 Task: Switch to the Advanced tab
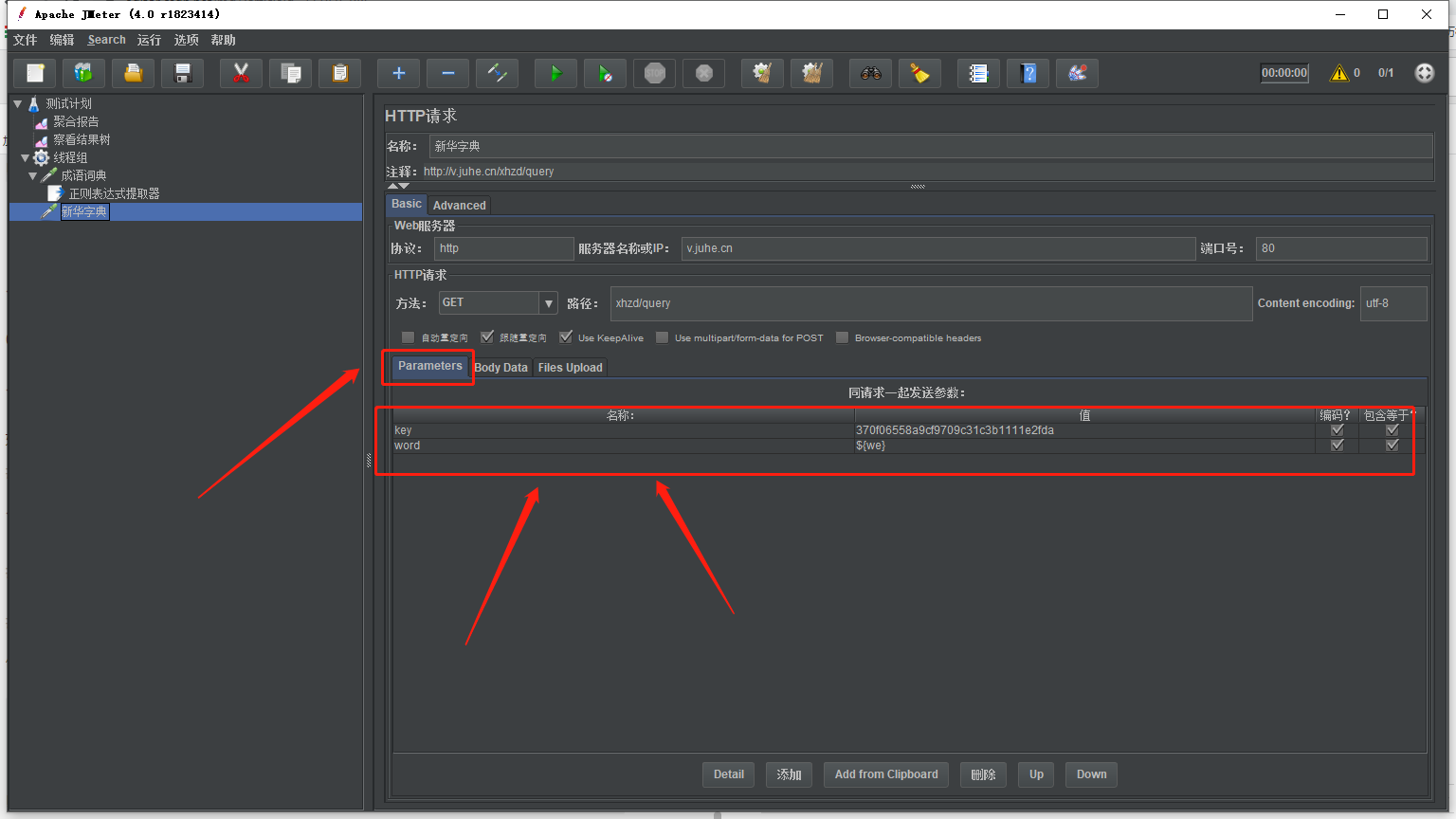[x=460, y=206]
